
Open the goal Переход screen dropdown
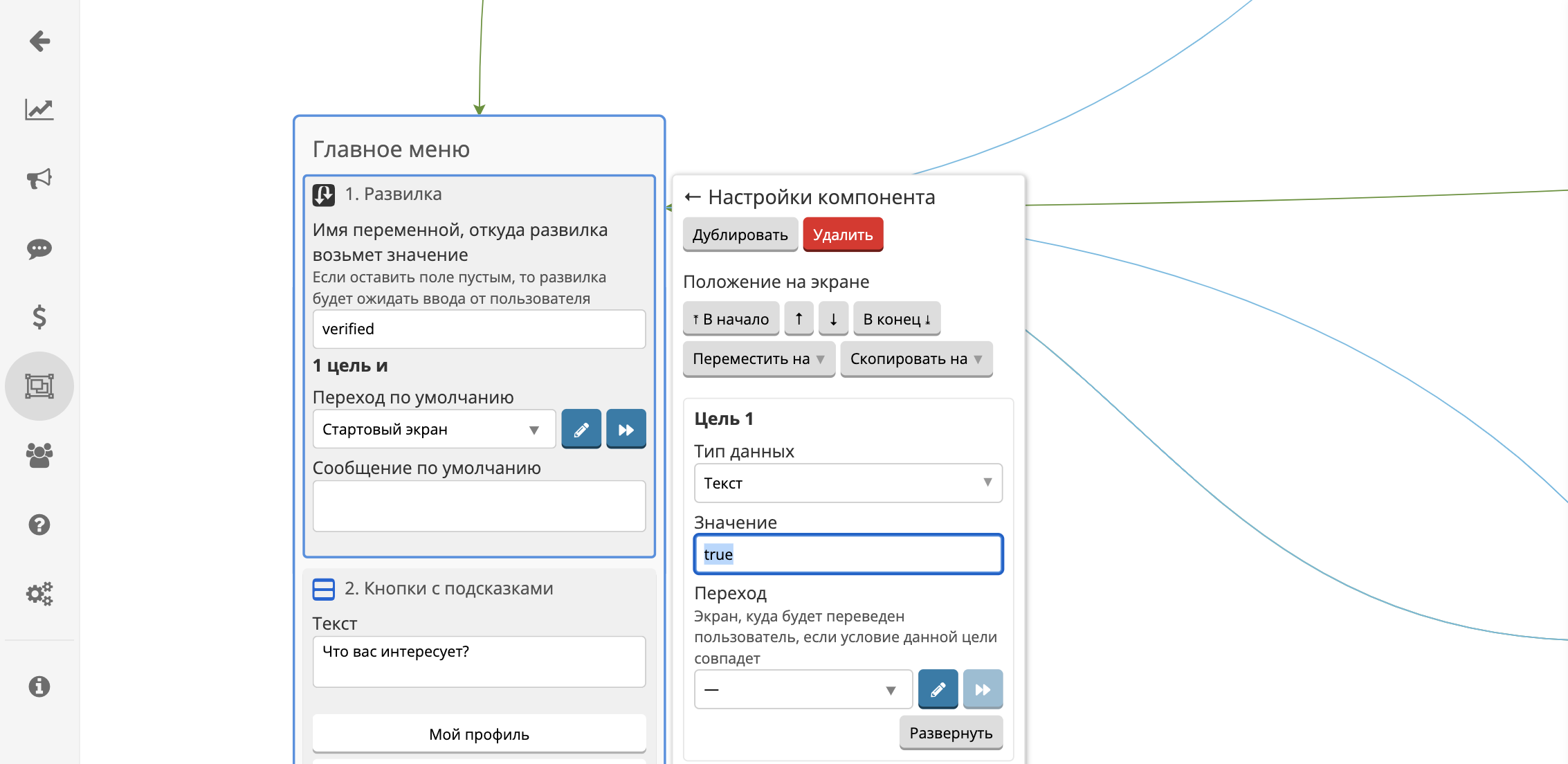pyautogui.click(x=803, y=689)
